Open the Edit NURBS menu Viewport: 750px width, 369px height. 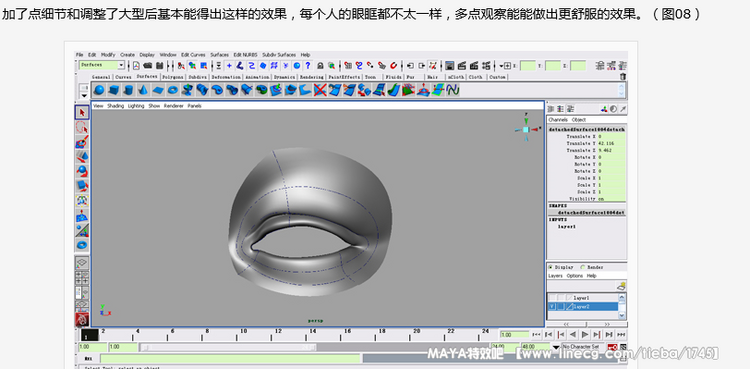[245, 55]
